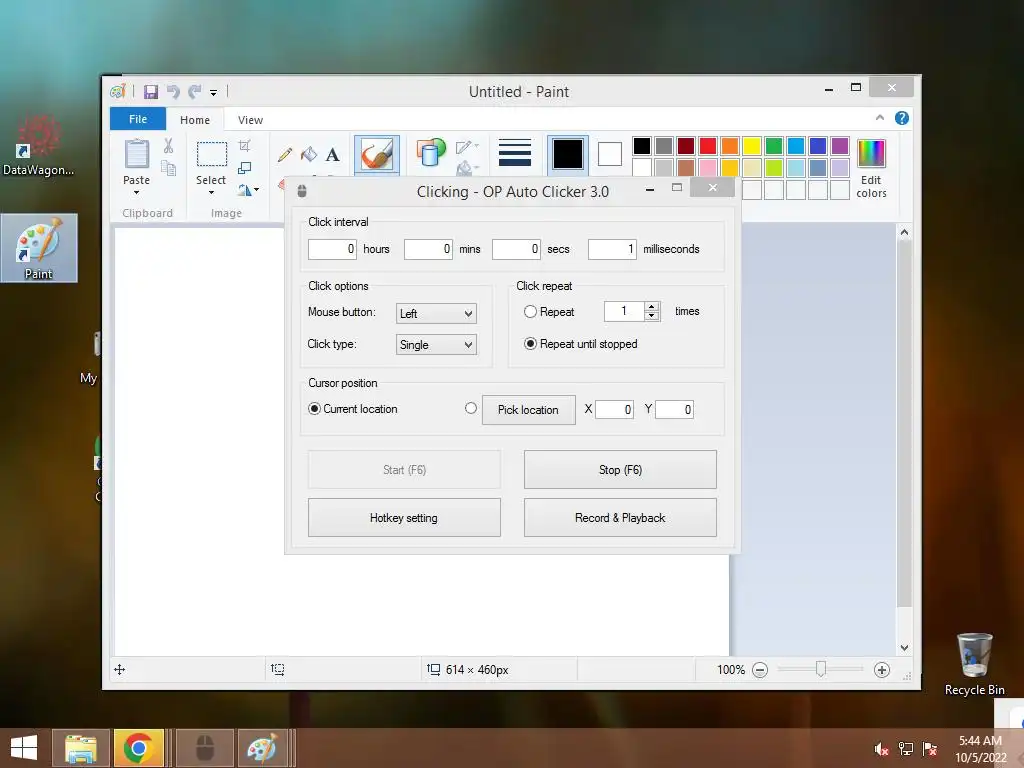Open the Shapes gallery icon in Paint

(x=431, y=152)
